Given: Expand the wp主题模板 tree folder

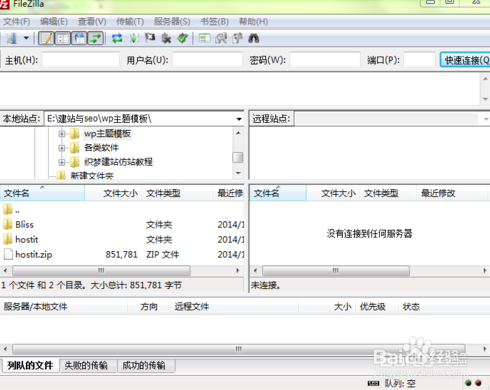Looking at the screenshot, I should [62, 134].
